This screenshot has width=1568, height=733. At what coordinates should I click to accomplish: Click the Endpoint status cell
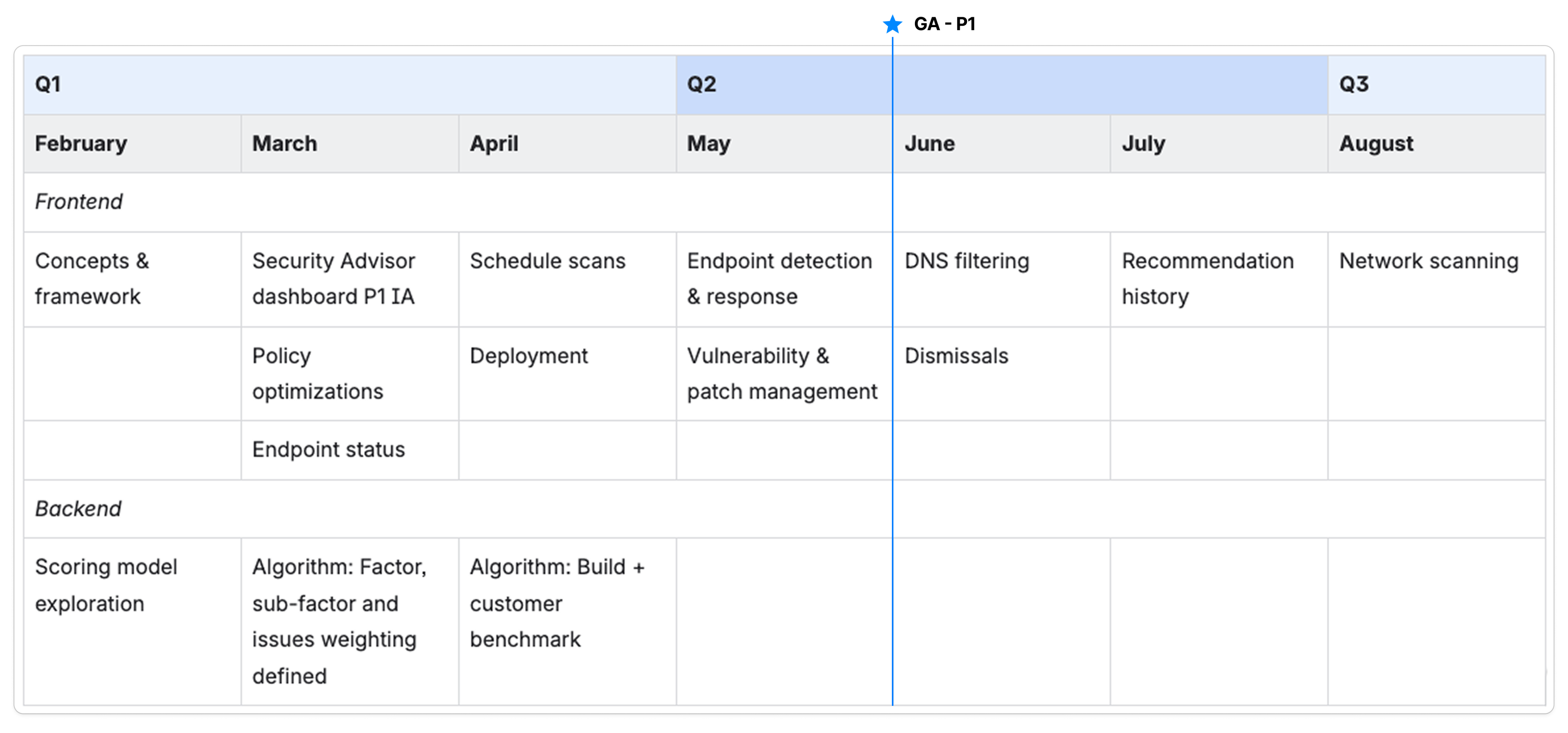pos(329,450)
